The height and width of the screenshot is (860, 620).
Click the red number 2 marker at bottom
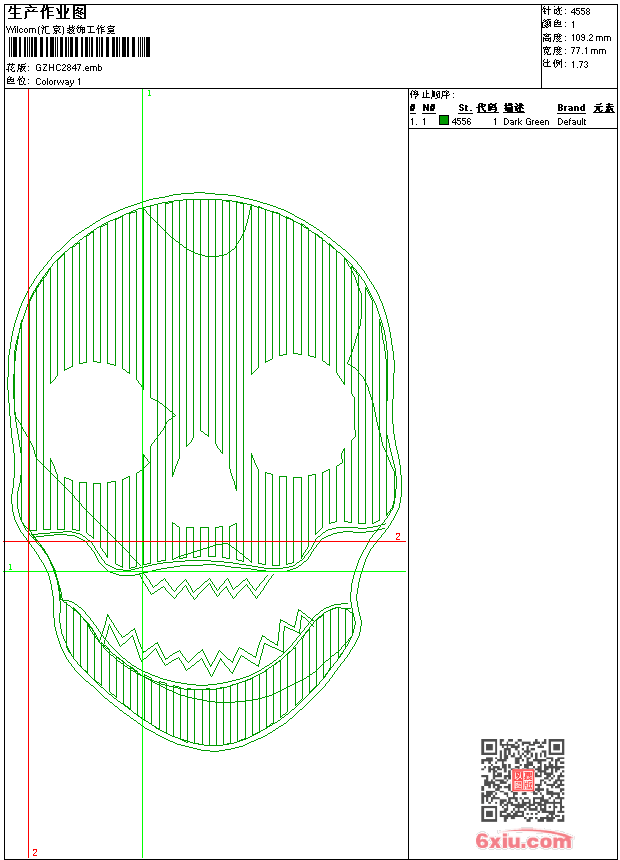pyautogui.click(x=35, y=852)
